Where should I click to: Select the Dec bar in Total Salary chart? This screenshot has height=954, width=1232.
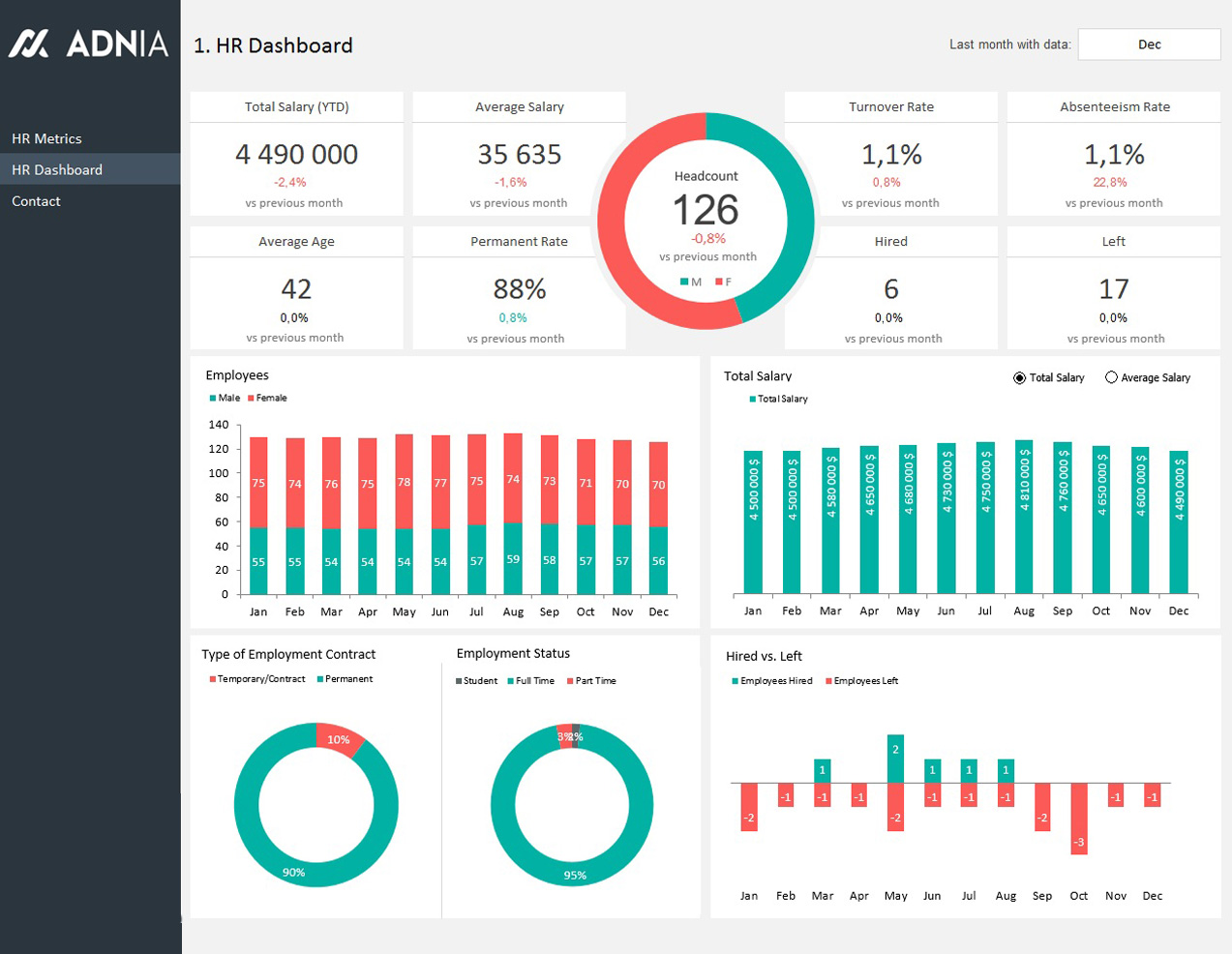1179,522
